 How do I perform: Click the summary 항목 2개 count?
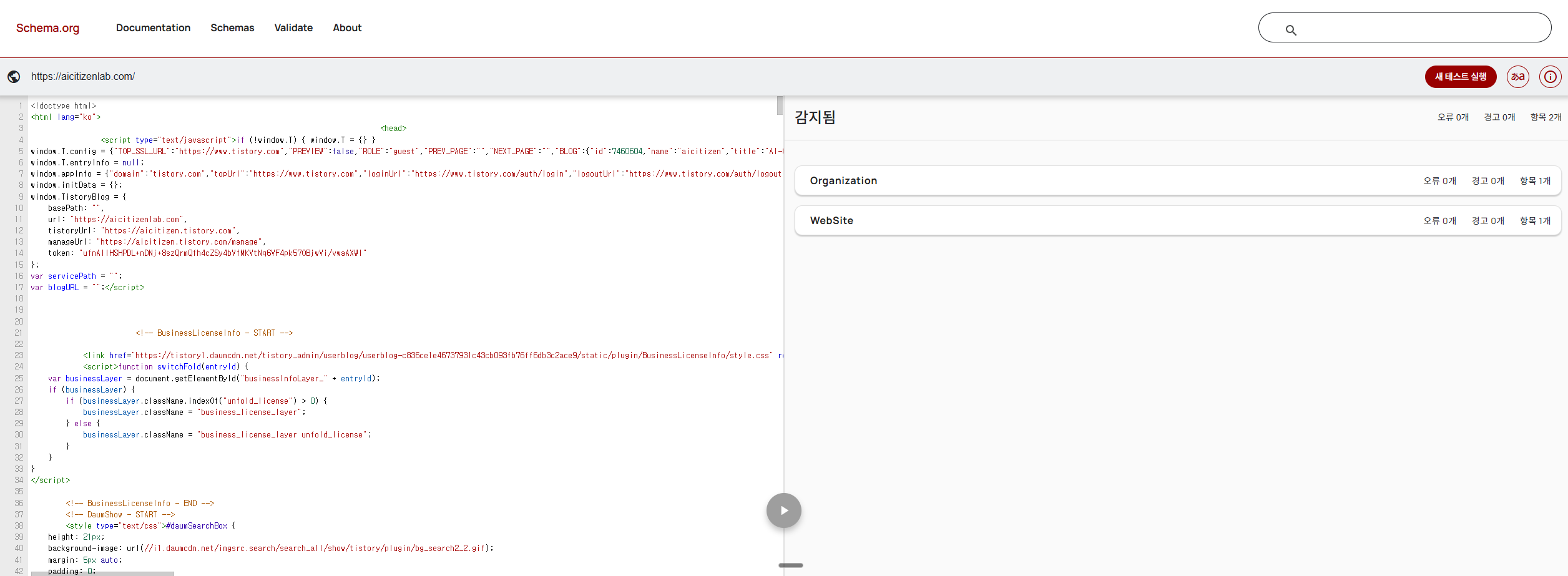(1546, 117)
